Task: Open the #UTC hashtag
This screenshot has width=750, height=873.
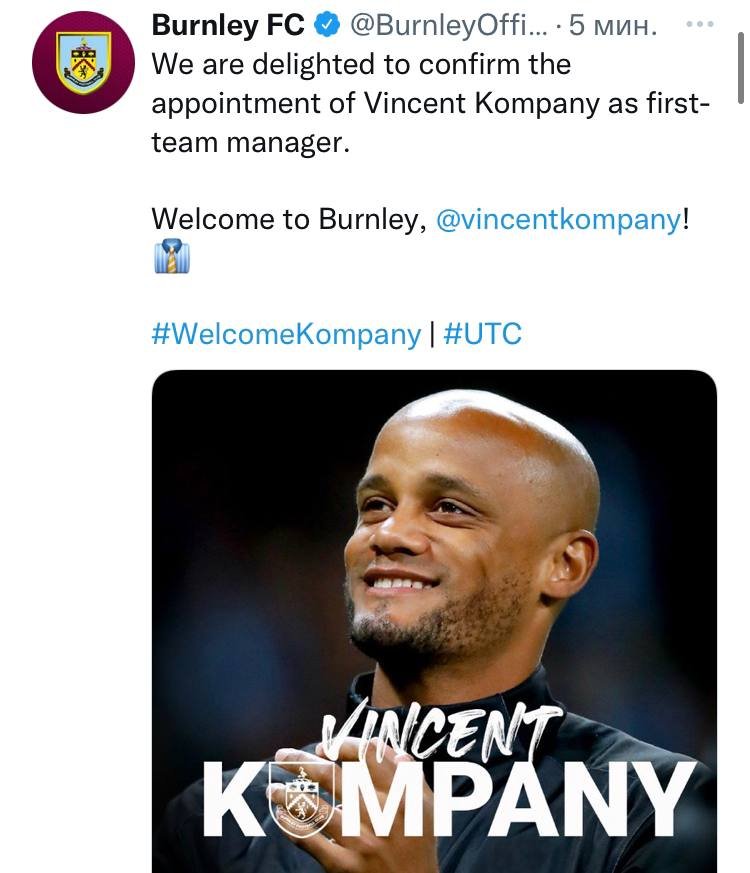Action: coord(483,334)
